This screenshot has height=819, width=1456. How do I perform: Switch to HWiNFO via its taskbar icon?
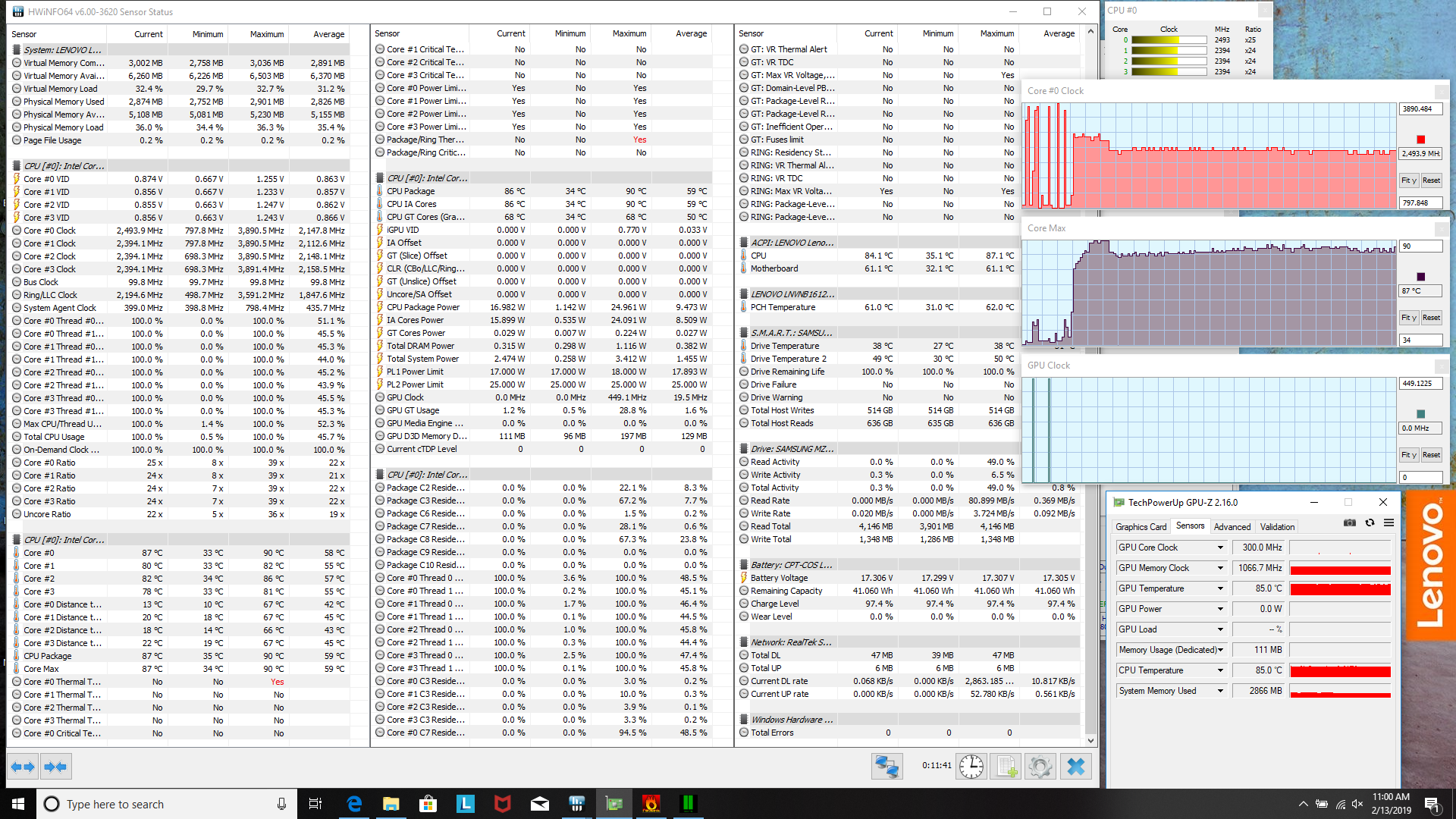pyautogui.click(x=577, y=804)
